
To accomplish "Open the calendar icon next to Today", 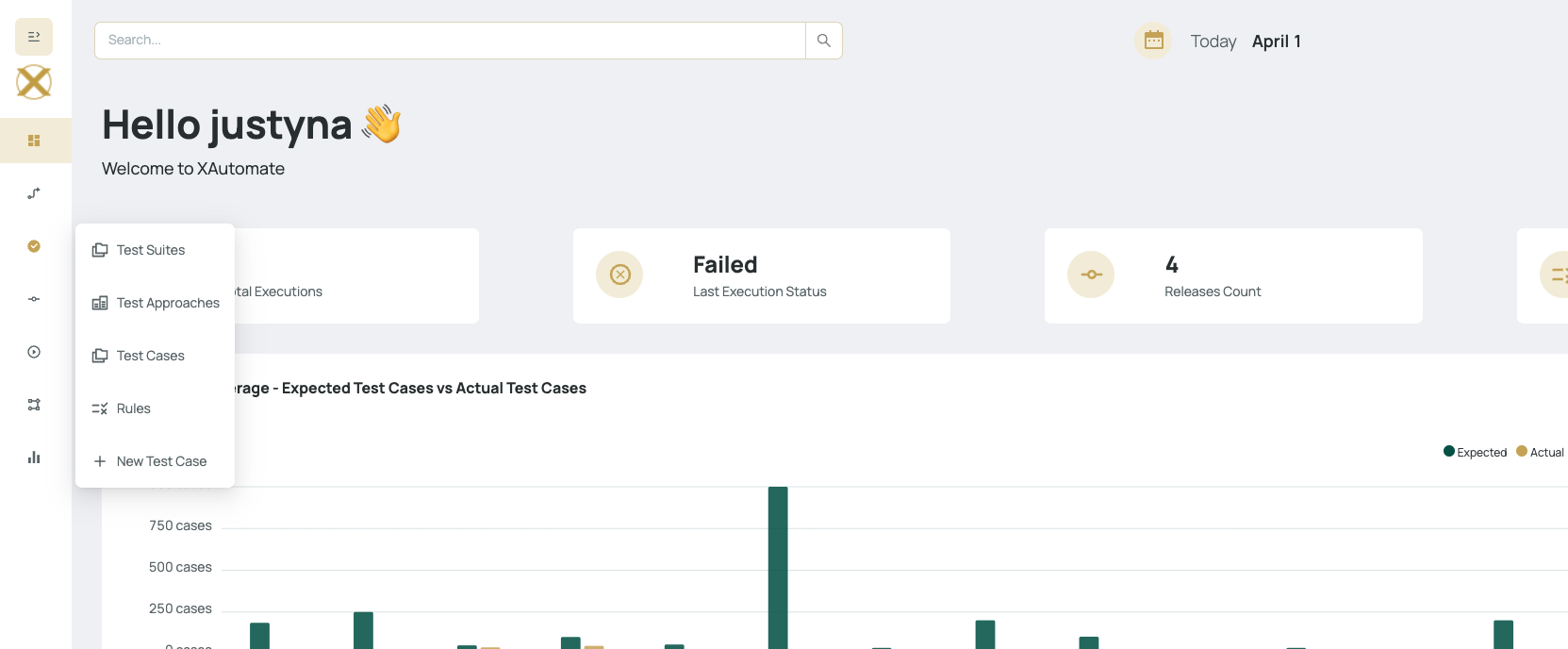I will click(x=1153, y=41).
